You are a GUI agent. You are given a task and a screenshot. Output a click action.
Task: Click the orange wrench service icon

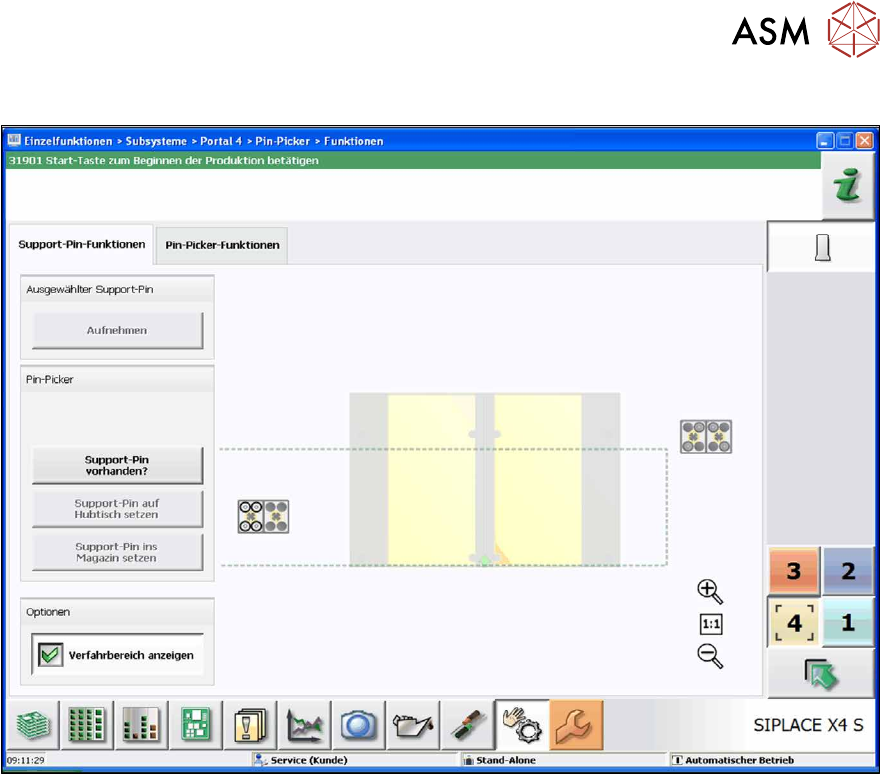point(576,725)
